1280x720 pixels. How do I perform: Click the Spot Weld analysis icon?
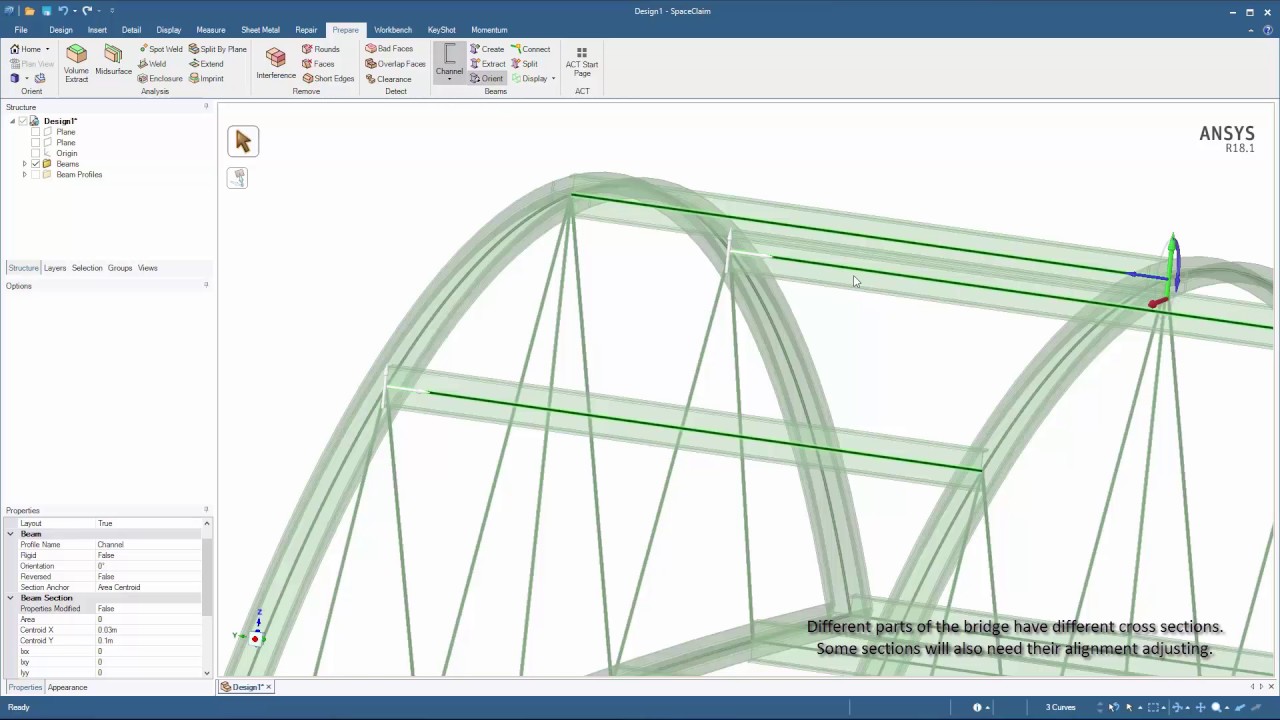(x=160, y=48)
